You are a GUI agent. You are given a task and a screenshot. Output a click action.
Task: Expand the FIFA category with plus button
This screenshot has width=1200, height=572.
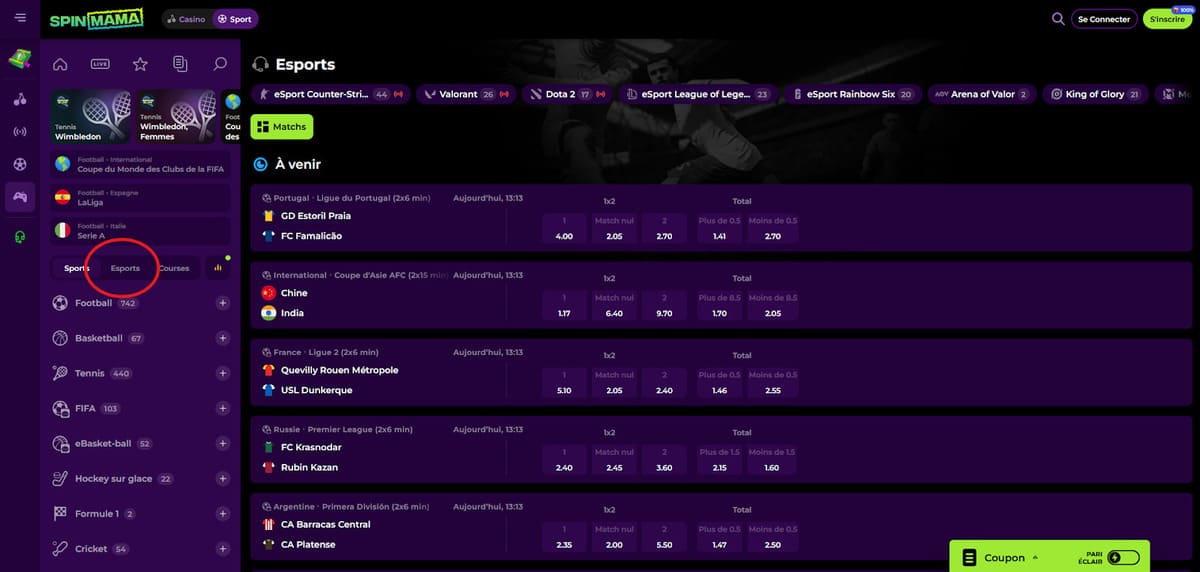point(223,408)
